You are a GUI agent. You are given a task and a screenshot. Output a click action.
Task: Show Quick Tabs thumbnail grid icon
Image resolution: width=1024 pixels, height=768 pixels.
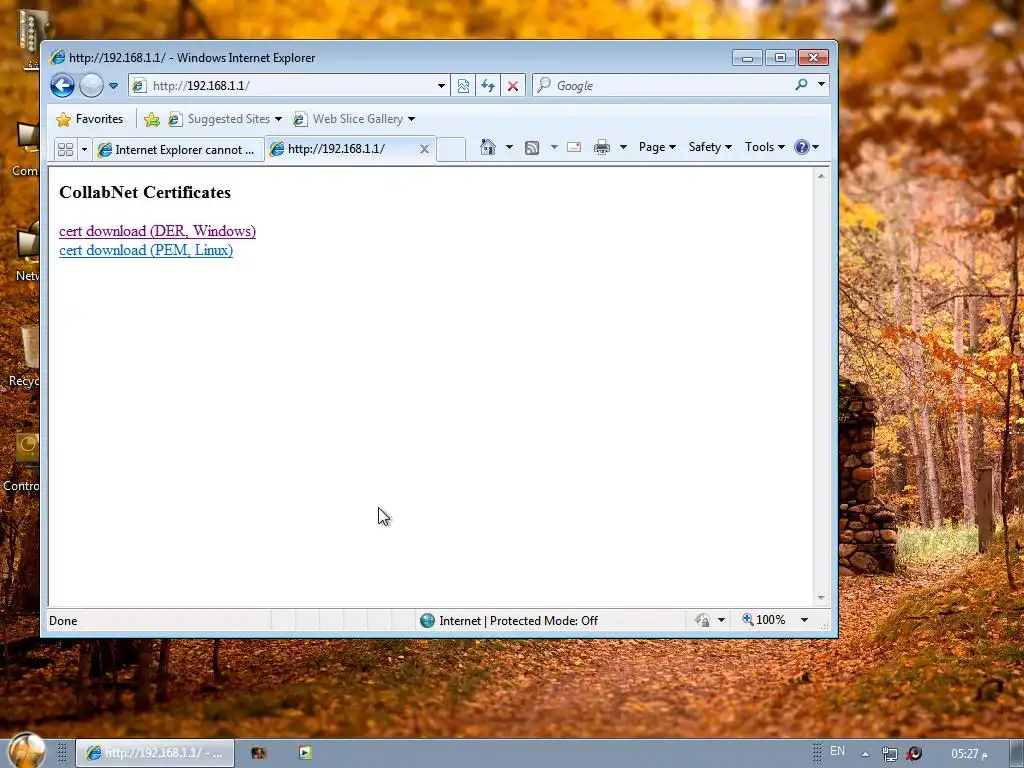point(65,150)
